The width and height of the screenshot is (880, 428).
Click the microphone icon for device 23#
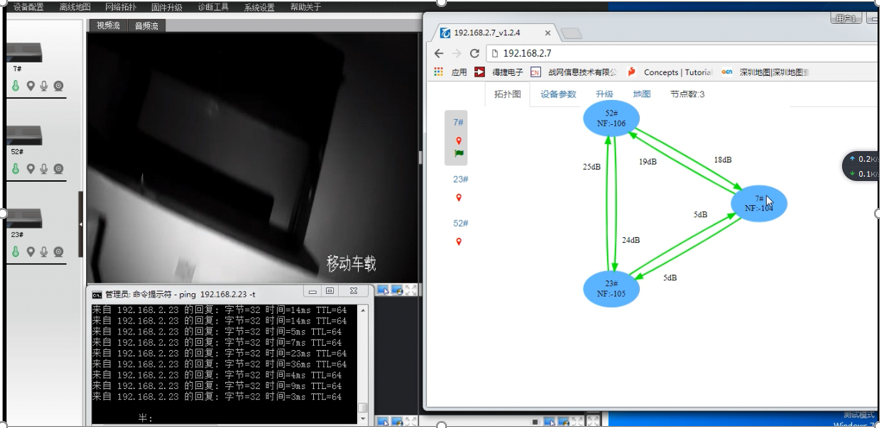pos(44,252)
